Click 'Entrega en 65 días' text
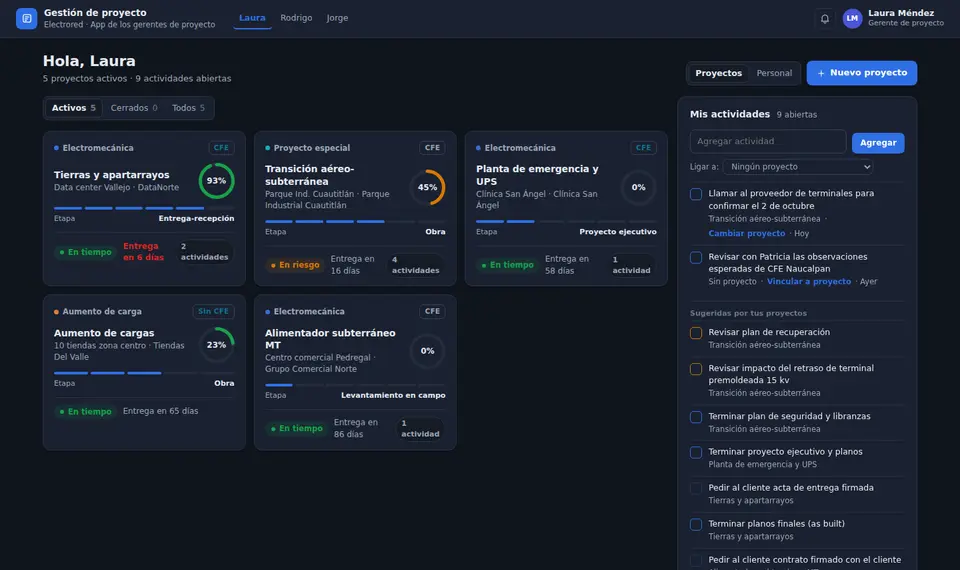 (x=160, y=411)
